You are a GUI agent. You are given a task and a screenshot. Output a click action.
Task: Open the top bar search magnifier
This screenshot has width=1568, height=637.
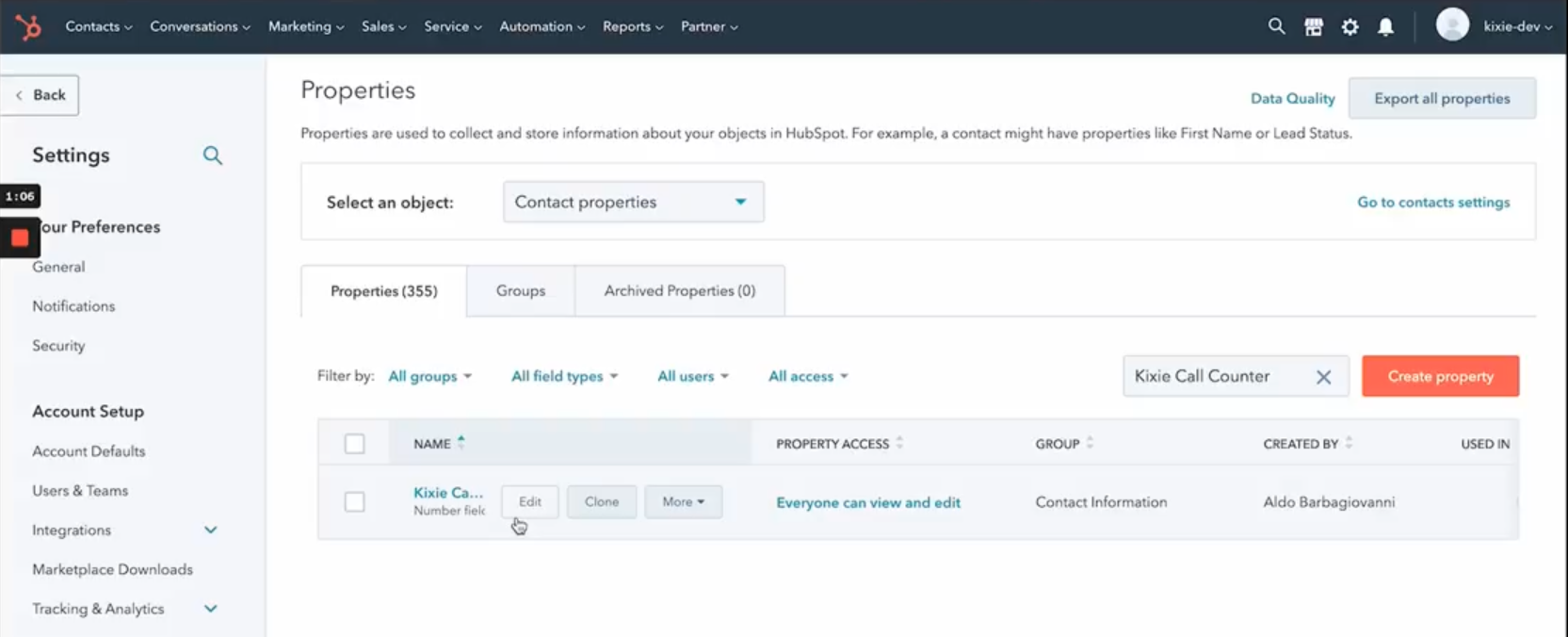tap(1276, 26)
